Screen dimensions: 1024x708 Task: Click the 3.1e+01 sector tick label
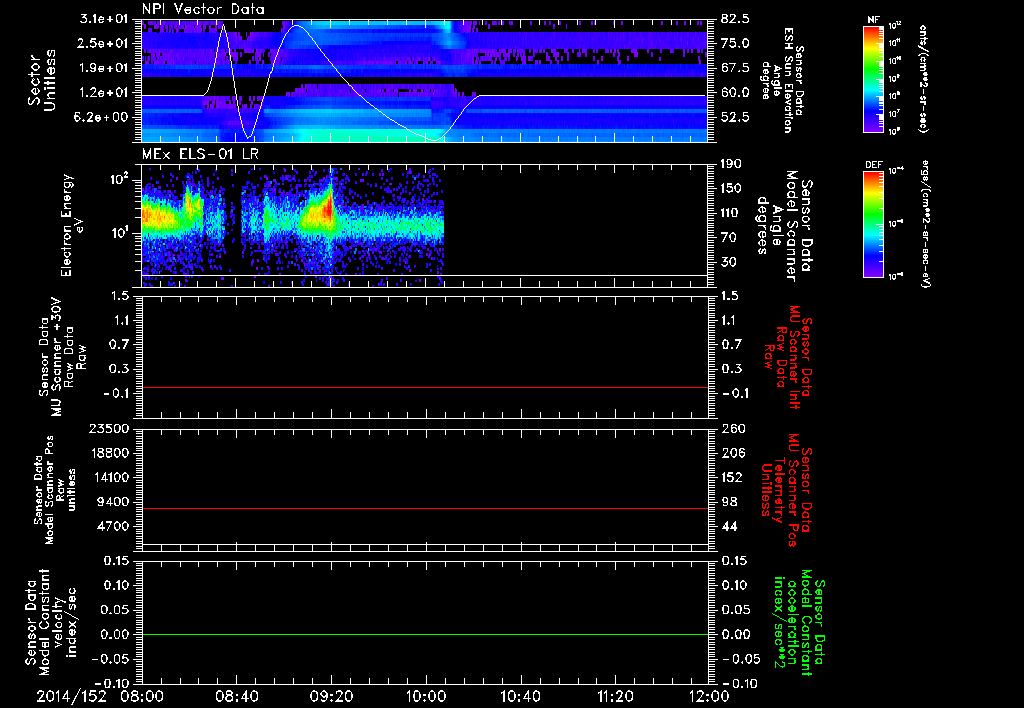click(104, 19)
